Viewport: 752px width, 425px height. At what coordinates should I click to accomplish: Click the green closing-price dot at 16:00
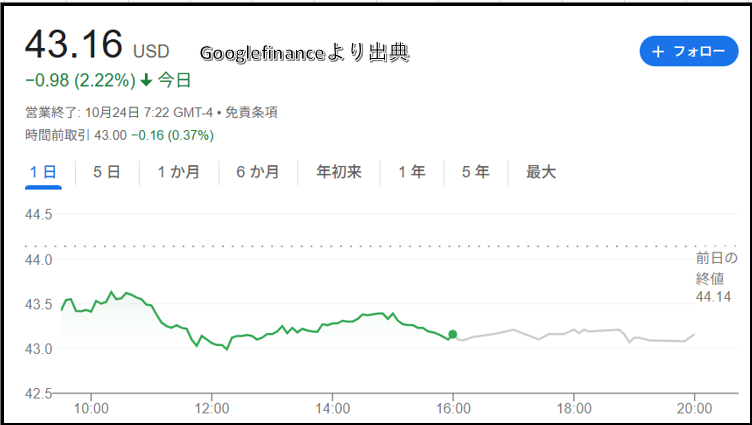click(x=453, y=334)
